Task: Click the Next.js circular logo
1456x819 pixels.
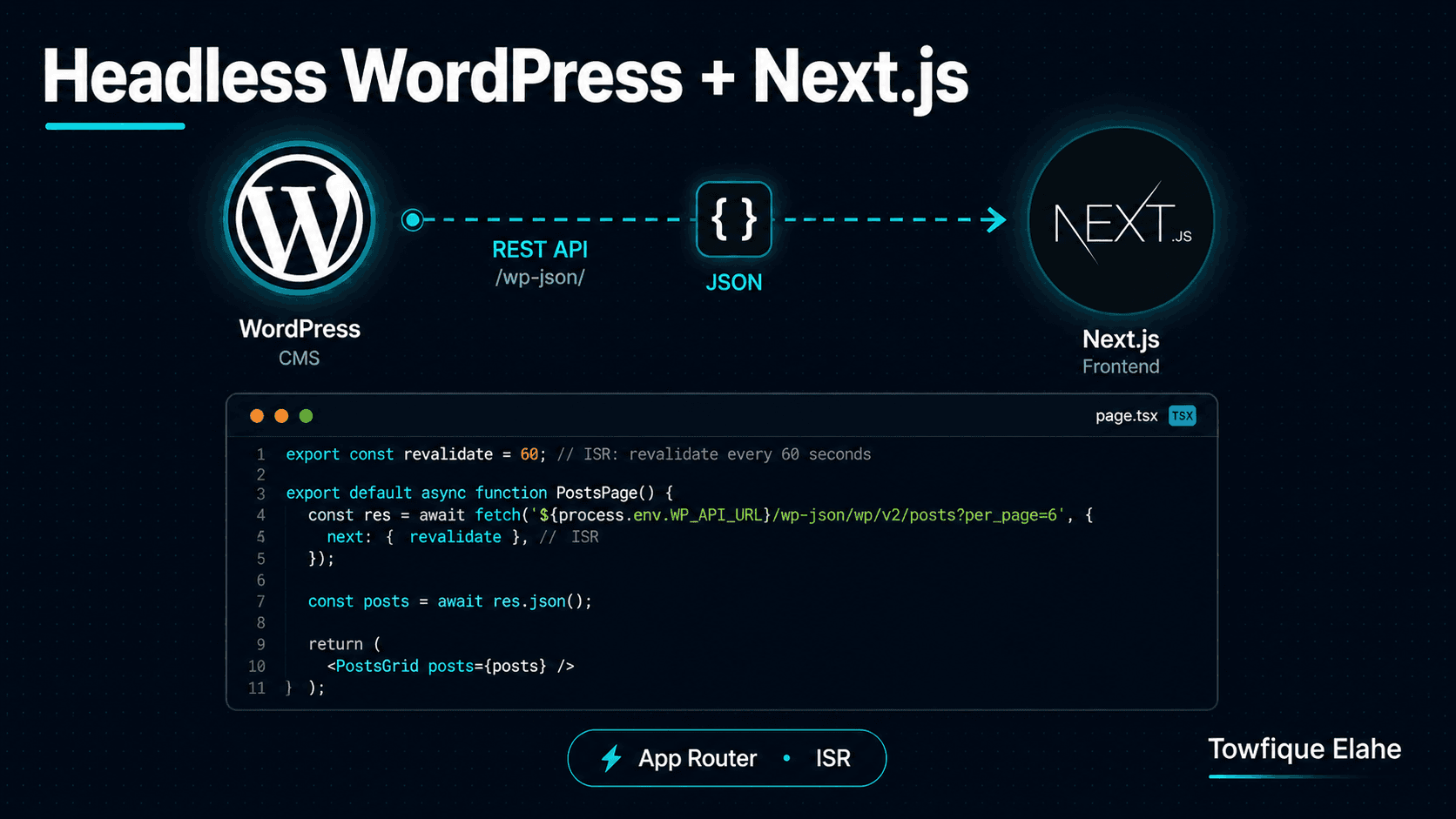Action: tap(1122, 220)
